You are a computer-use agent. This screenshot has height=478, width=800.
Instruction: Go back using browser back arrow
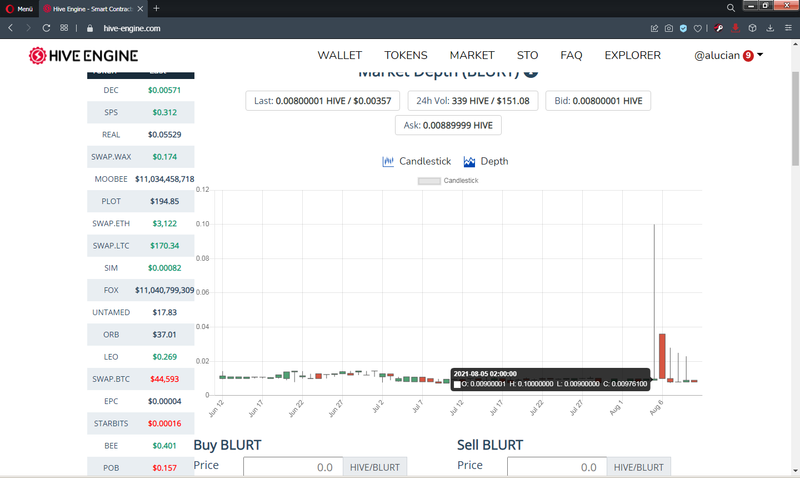[11, 28]
